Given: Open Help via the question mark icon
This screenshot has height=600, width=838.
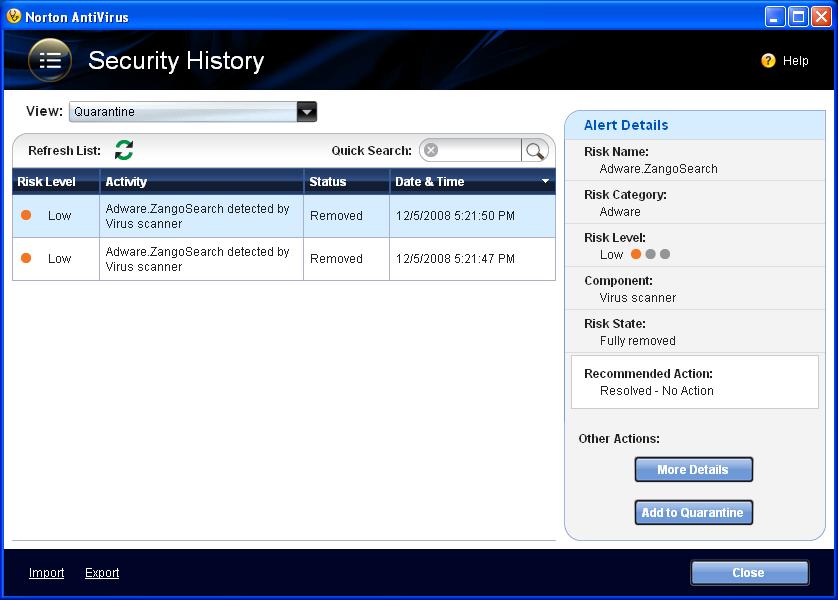Looking at the screenshot, I should pyautogui.click(x=768, y=60).
